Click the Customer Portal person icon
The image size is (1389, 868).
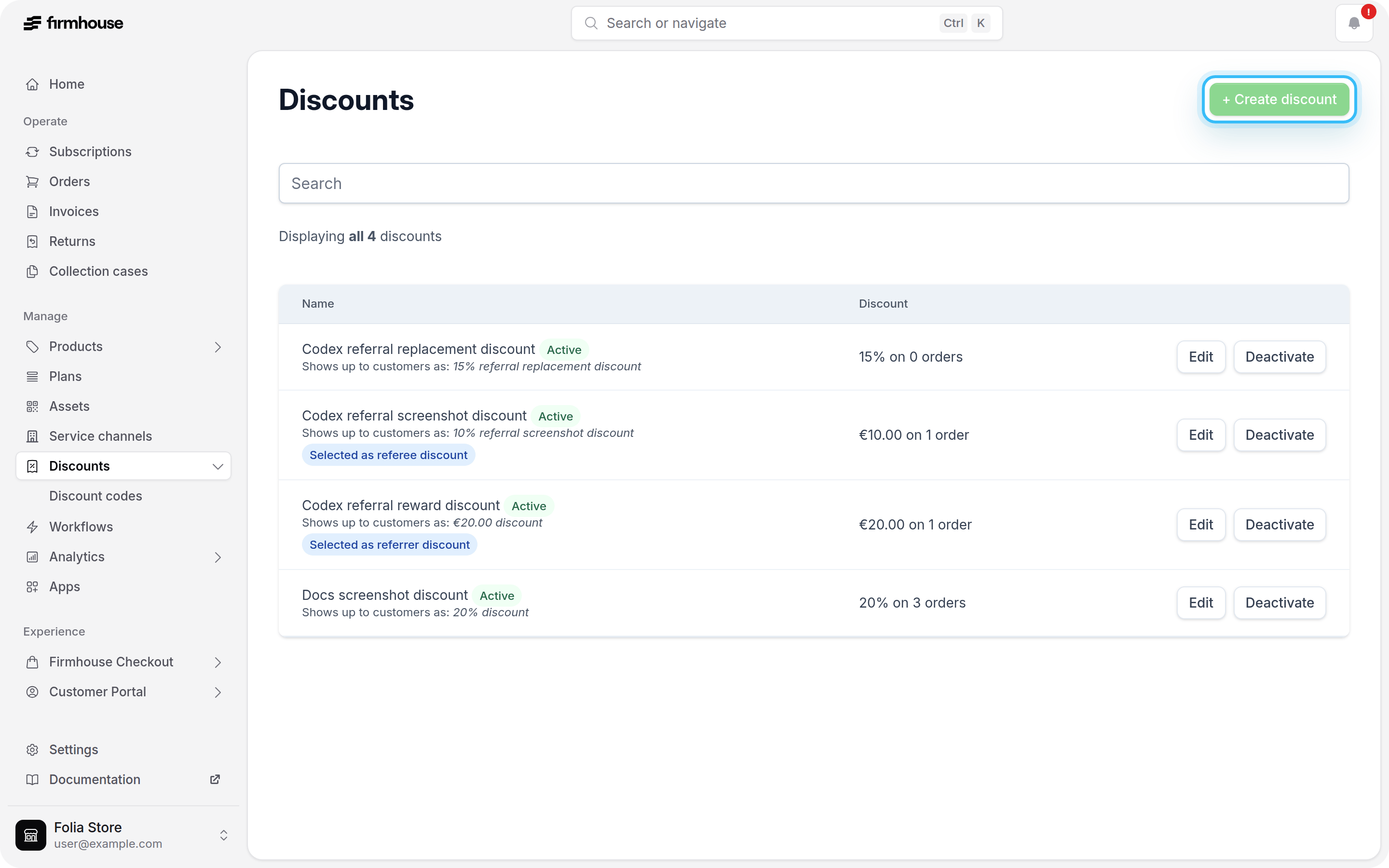click(x=33, y=692)
